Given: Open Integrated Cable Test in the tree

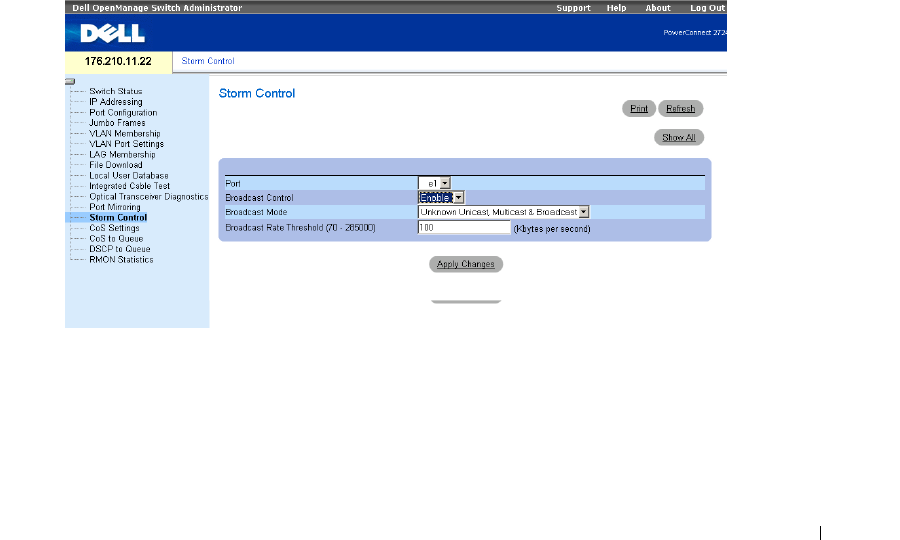Looking at the screenshot, I should (129, 186).
